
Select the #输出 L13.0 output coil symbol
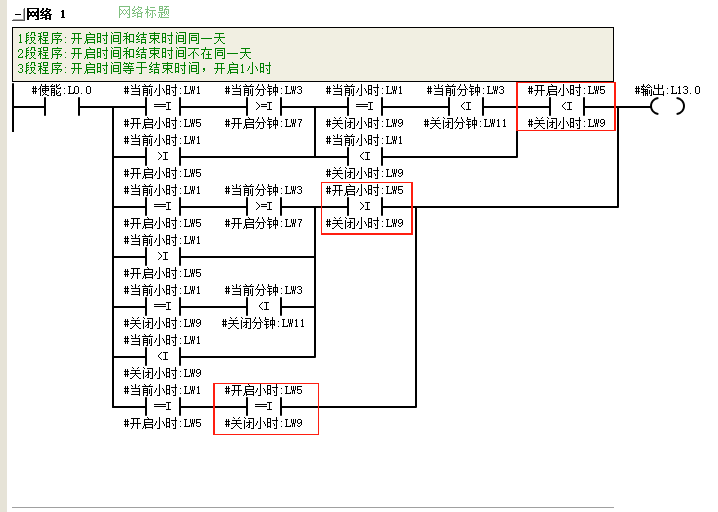[x=668, y=107]
